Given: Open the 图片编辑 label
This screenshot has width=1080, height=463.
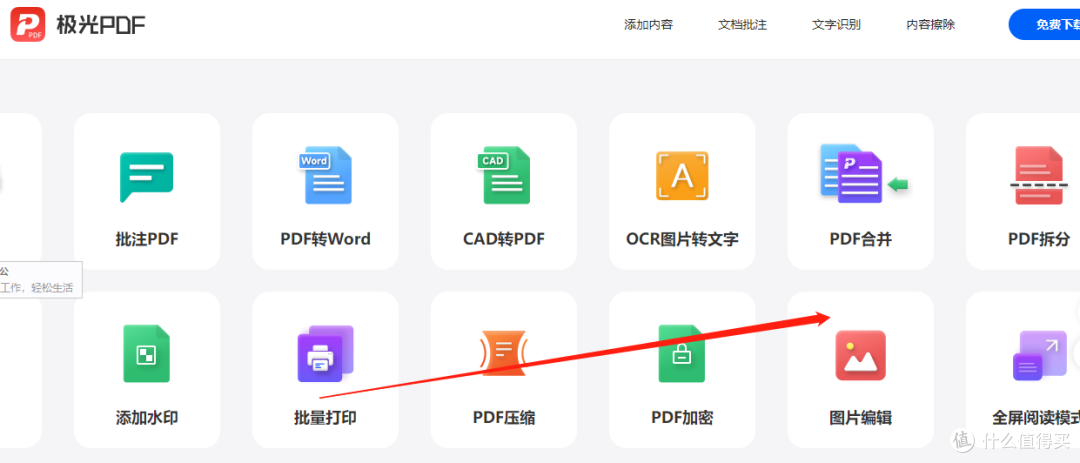Looking at the screenshot, I should [860, 418].
